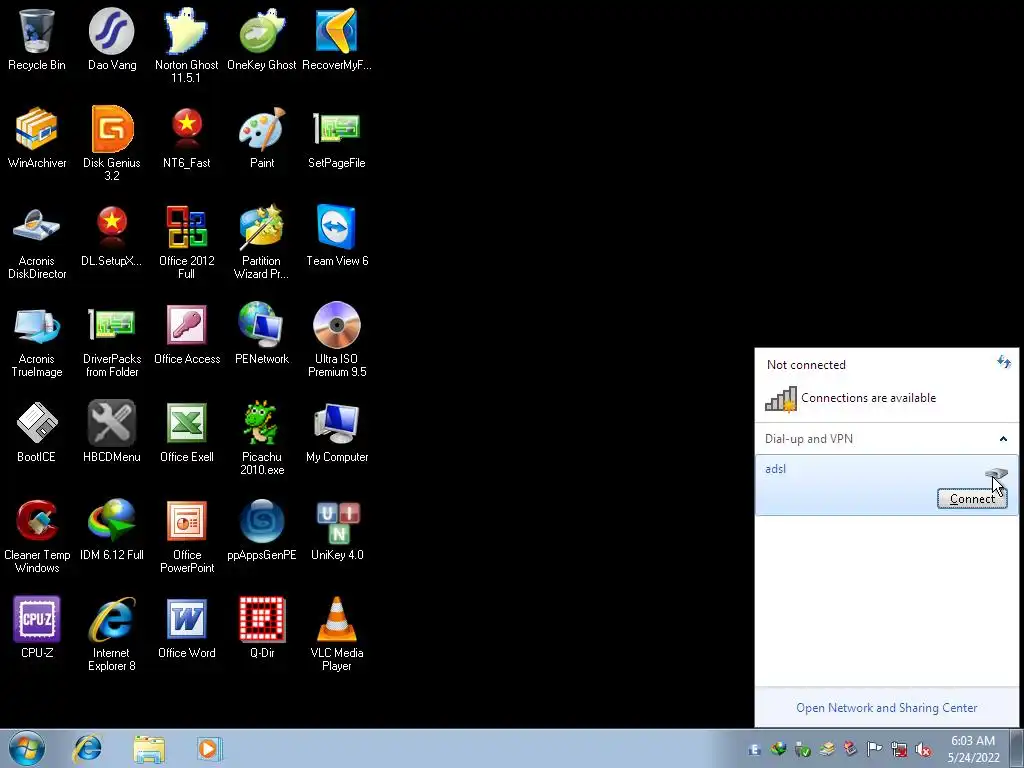Select the Picachu 2010.exe icon
This screenshot has height=768, width=1024.
tap(262, 438)
